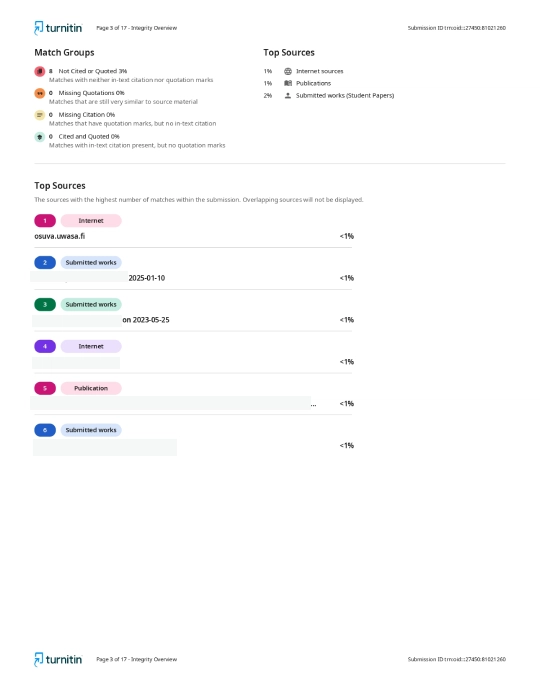Click the Submitted works tag on source 6
Screen dimensions: 540x691
point(91,430)
